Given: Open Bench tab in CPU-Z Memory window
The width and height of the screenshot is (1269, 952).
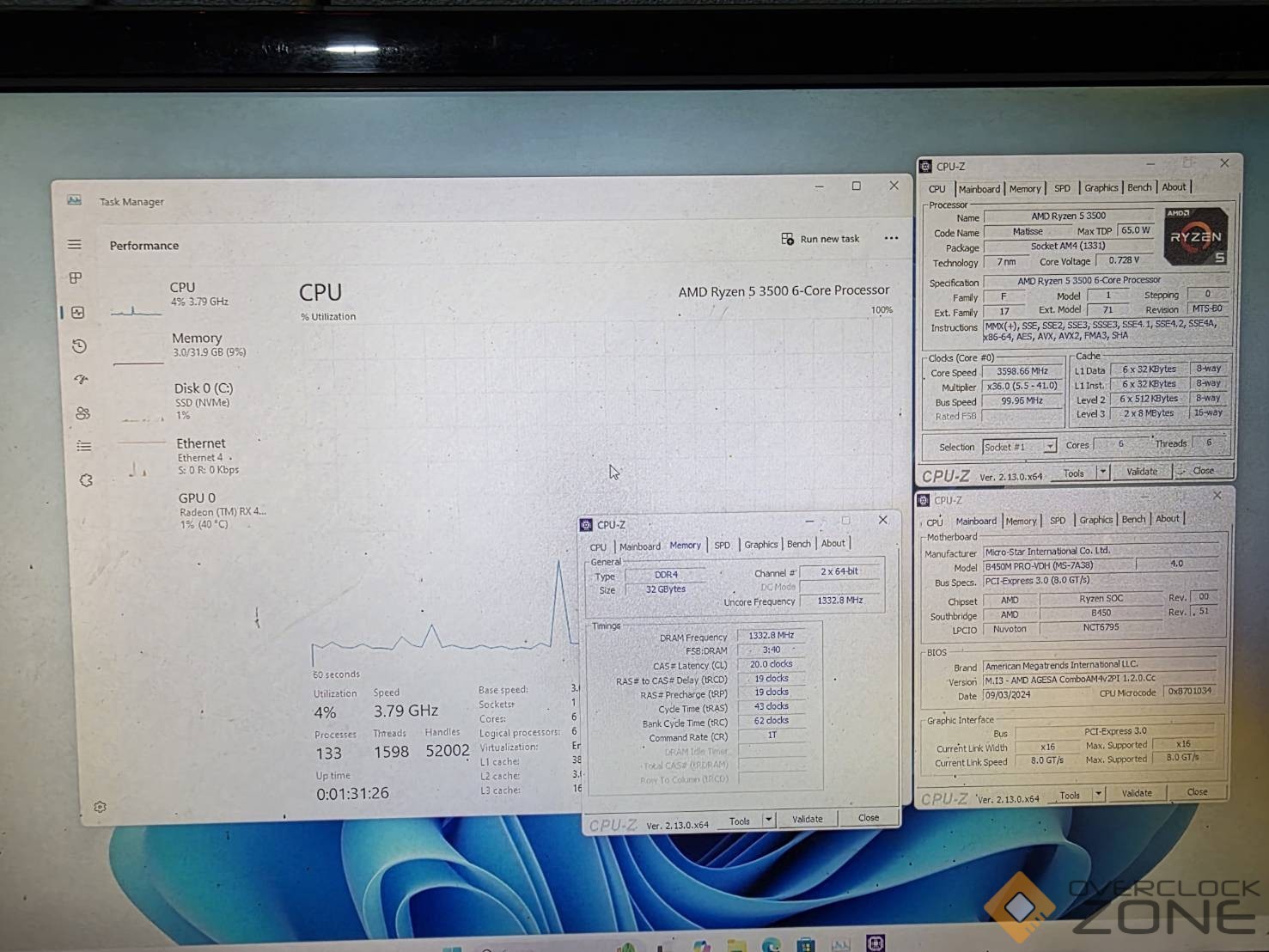Looking at the screenshot, I should 798,544.
